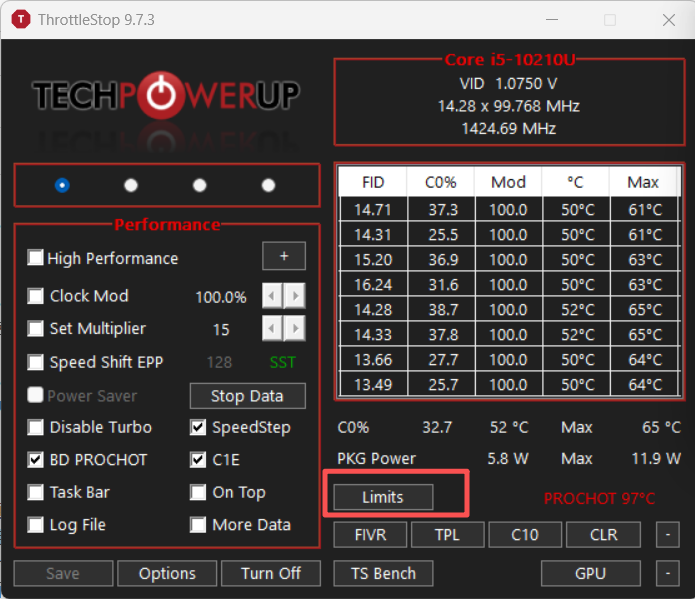Uncheck the SpeedStep checkbox
The width and height of the screenshot is (695, 599).
[x=198, y=427]
